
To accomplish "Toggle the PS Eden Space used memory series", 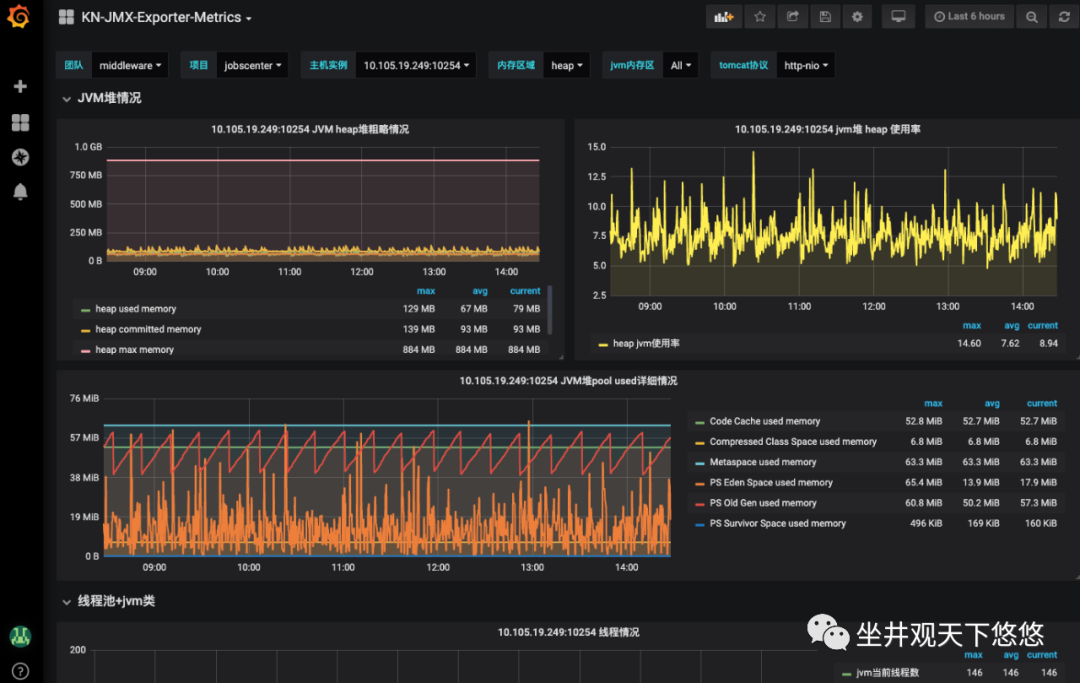I will 770,483.
